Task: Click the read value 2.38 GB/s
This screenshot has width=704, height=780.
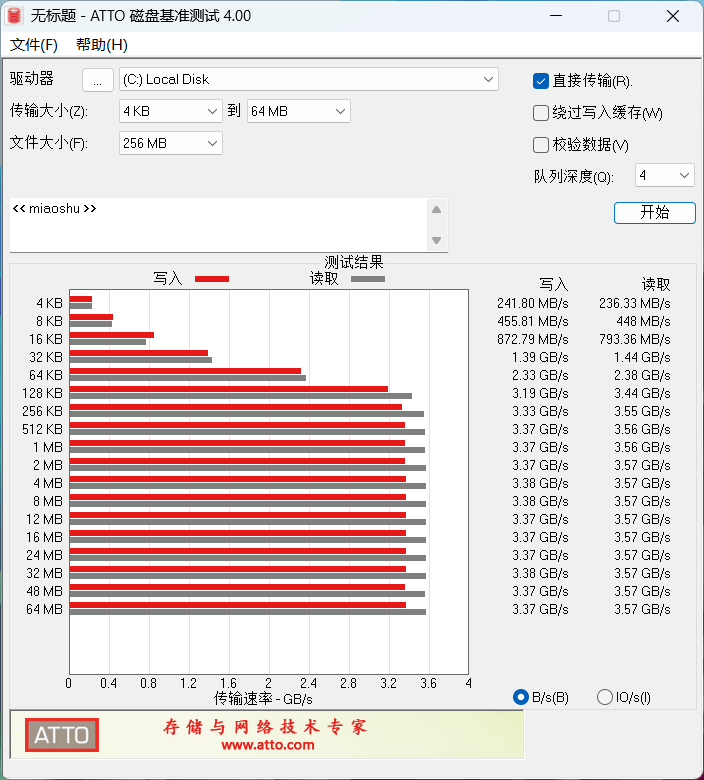Action: (x=642, y=375)
